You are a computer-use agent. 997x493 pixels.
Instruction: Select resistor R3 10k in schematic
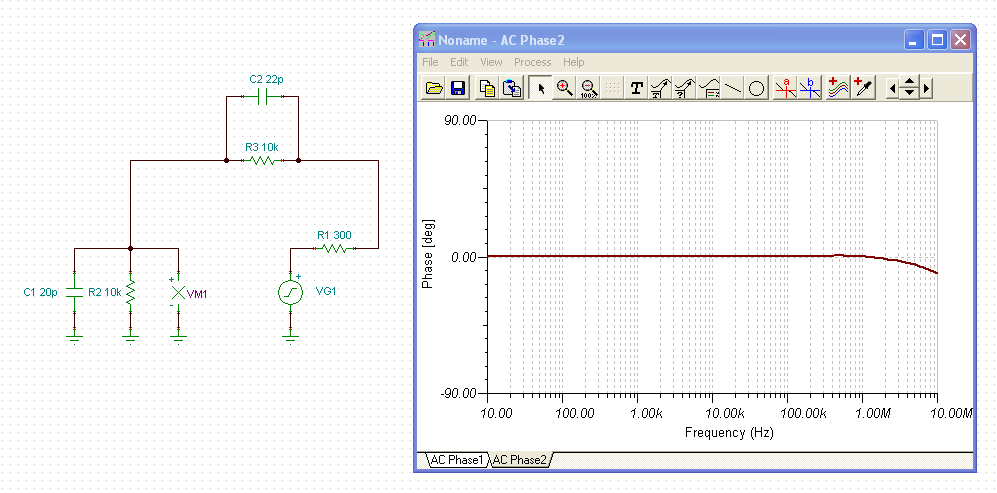(262, 160)
